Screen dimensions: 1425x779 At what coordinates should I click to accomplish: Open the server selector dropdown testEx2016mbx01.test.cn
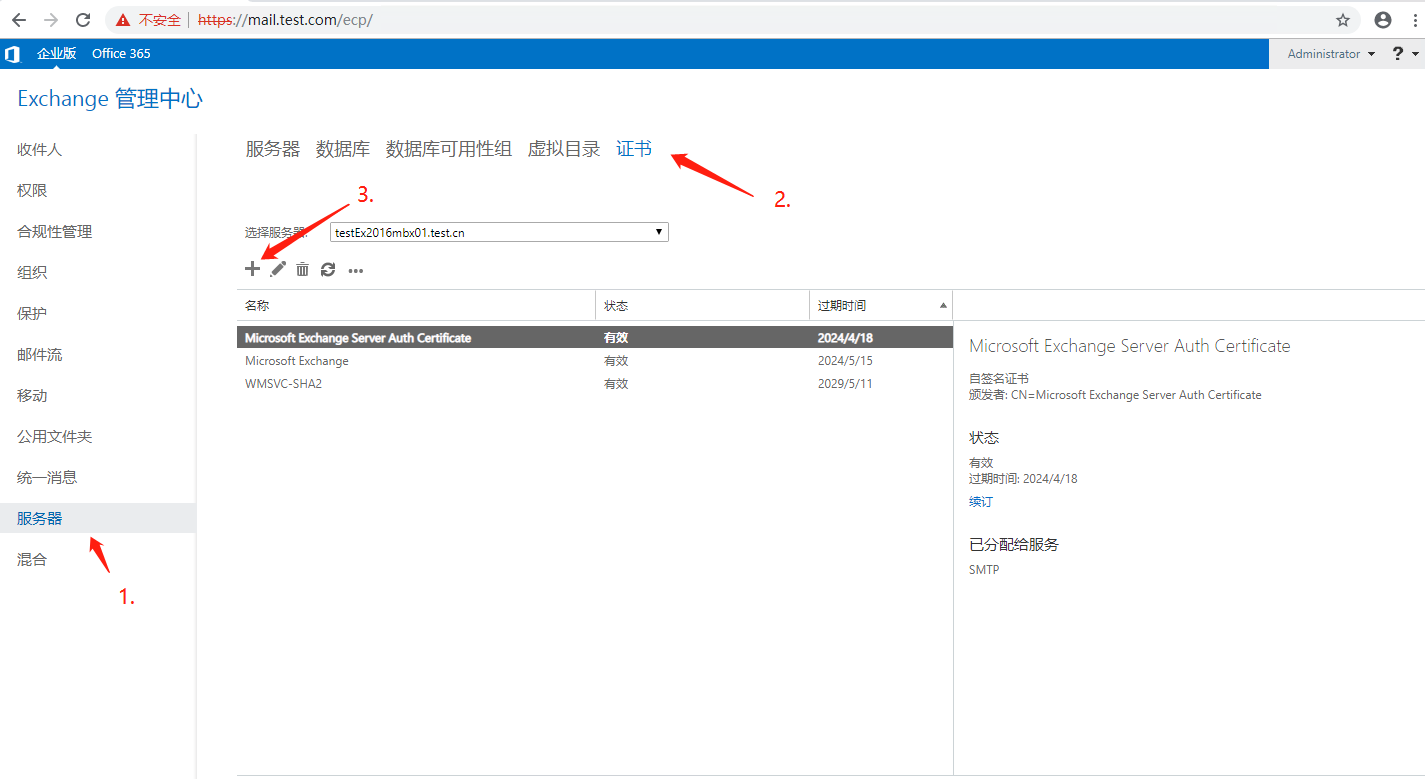pos(499,232)
